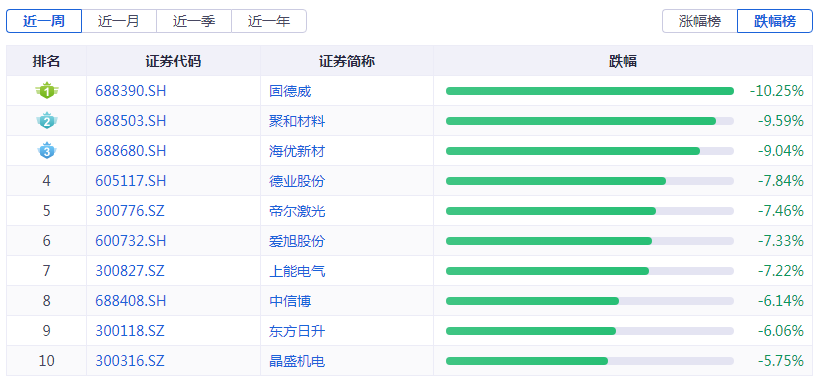
Task: Click the 中信博 decline bar
Action: pyautogui.click(x=590, y=301)
